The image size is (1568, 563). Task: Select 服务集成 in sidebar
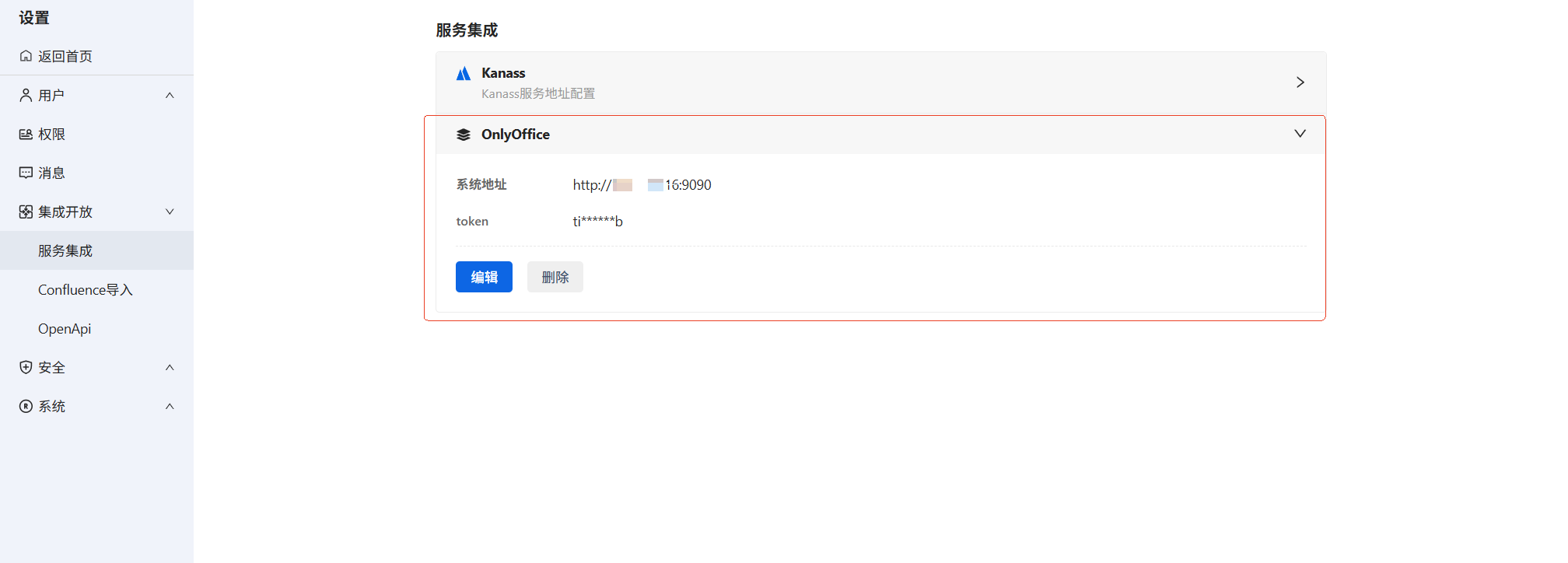tap(96, 250)
